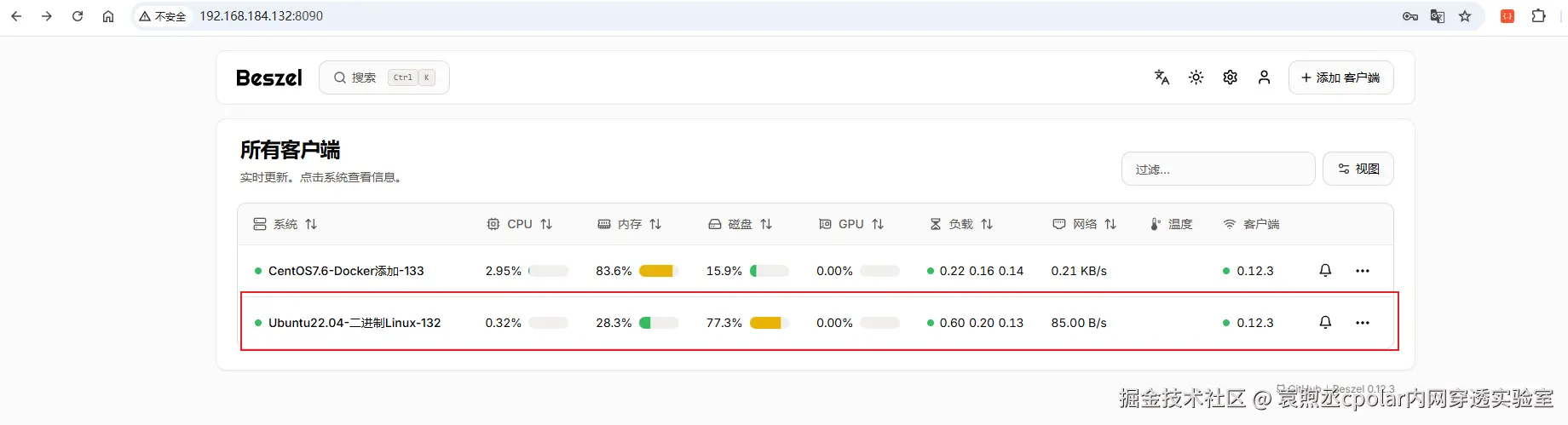Open the search box with Ctrl K hint
This screenshot has height=425, width=1568.
384,78
